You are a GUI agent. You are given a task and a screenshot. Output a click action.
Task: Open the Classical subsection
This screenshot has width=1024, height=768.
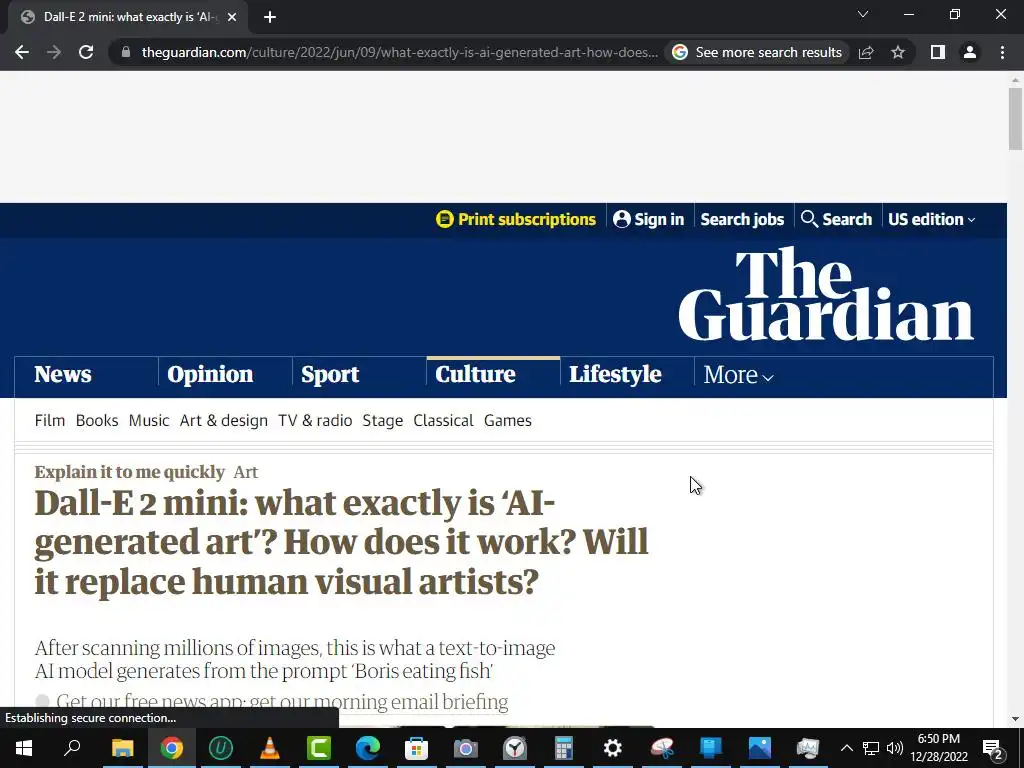(443, 421)
